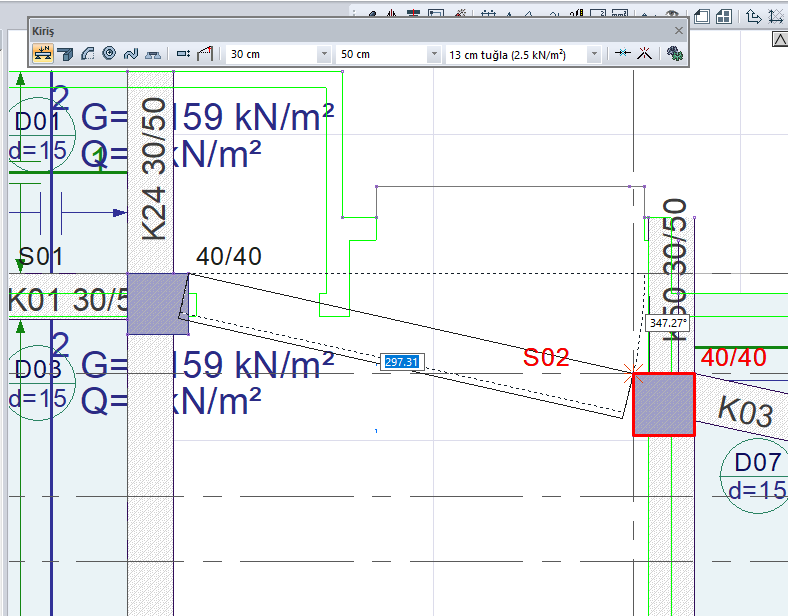This screenshot has height=616, width=788.
Task: Click the 3D beam shape icon
Action: pyautogui.click(x=66, y=54)
